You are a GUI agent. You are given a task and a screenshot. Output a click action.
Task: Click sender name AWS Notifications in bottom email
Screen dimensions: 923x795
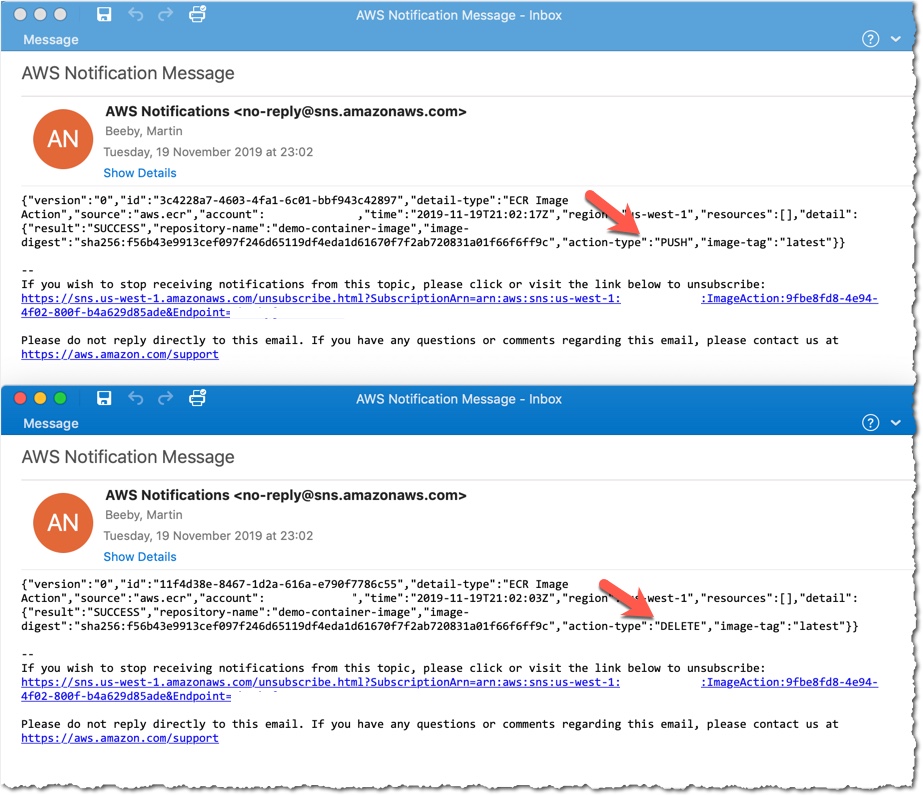(168, 495)
